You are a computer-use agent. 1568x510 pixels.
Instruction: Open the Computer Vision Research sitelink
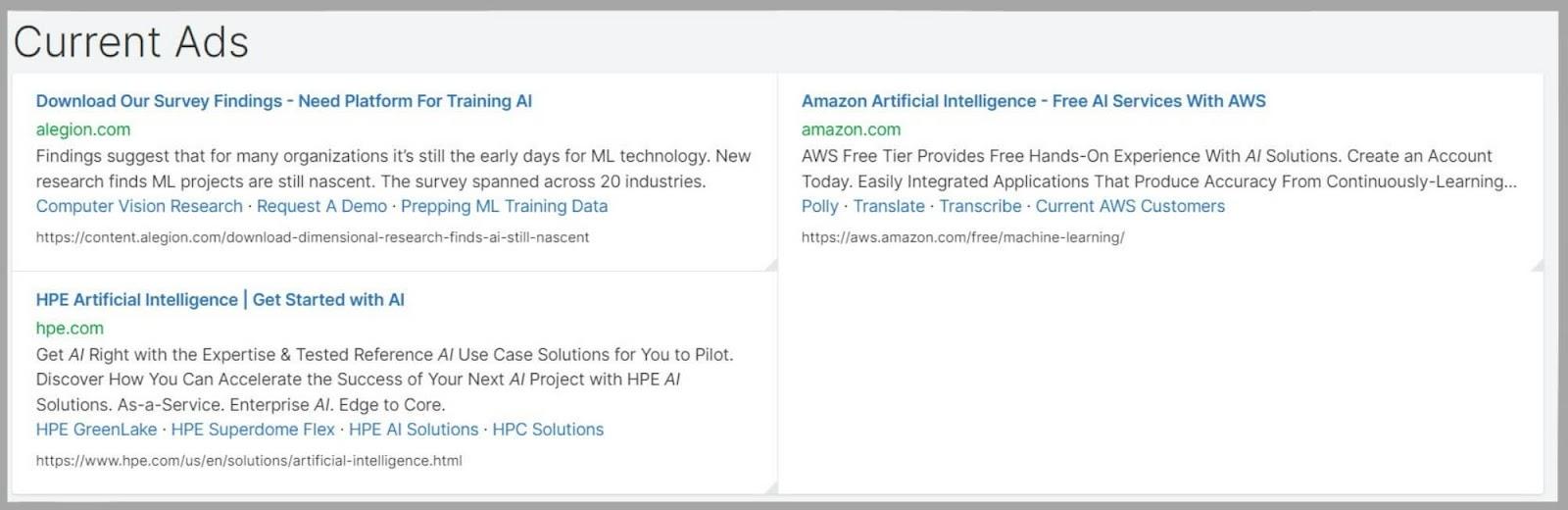139,206
